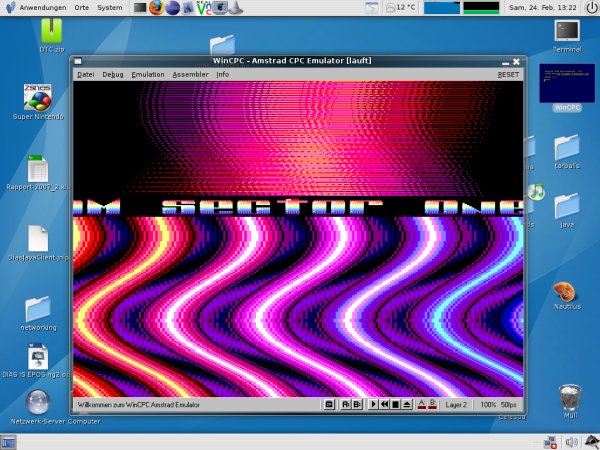Open the WinCPC window menu icon in title bar
The image size is (600, 450).
point(78,61)
